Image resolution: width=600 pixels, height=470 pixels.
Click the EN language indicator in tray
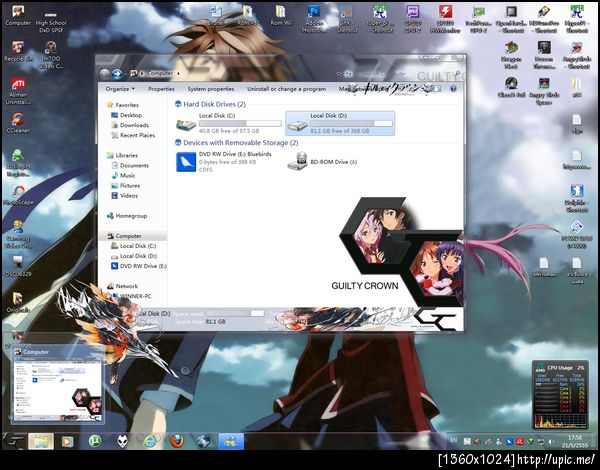(x=453, y=441)
